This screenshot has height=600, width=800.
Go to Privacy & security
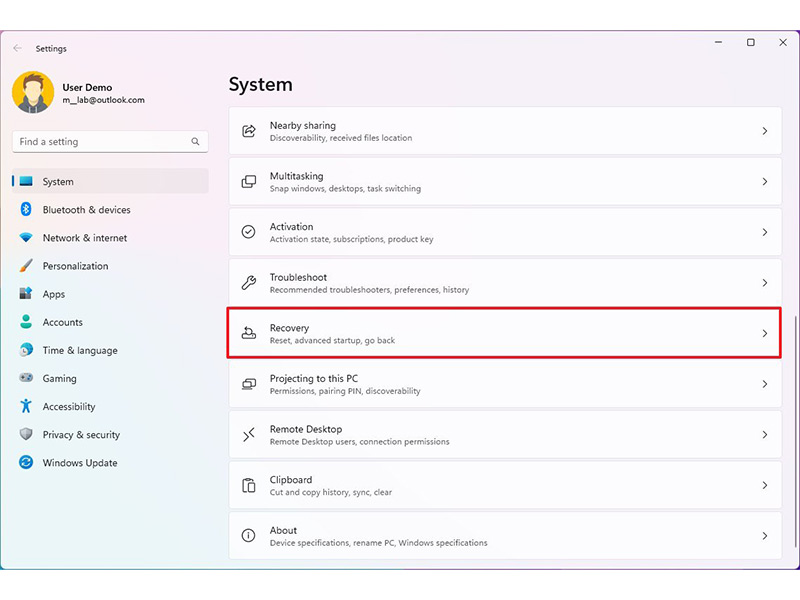pos(110,434)
